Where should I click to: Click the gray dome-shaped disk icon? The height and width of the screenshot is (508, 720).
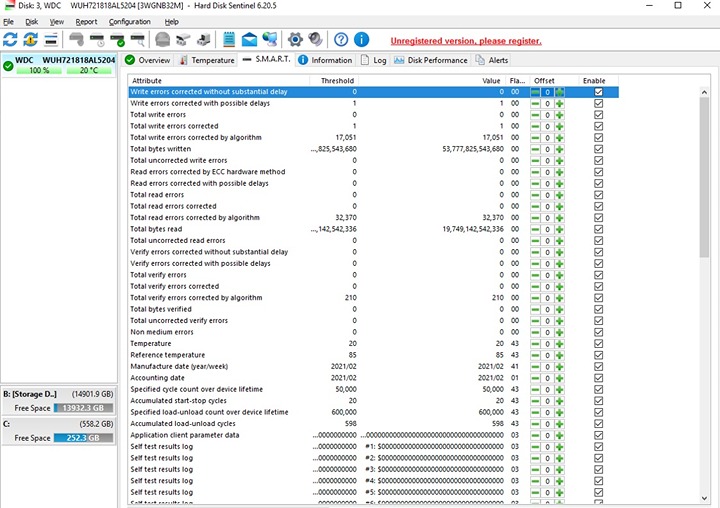point(163,40)
